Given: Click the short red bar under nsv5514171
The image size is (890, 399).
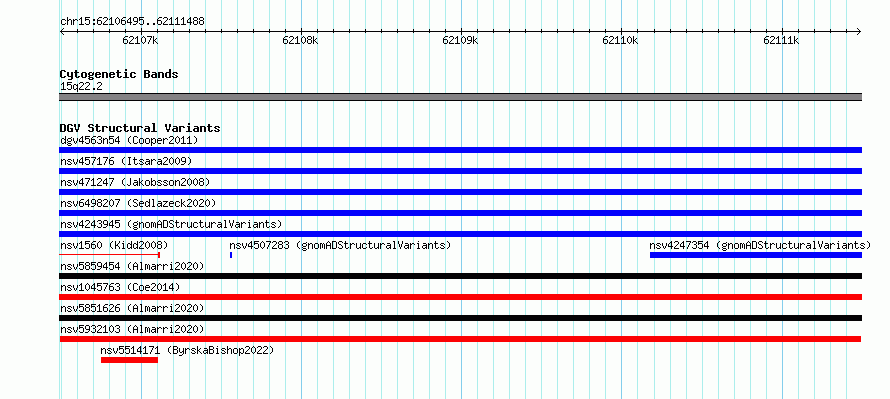Looking at the screenshot, I should 129,360.
